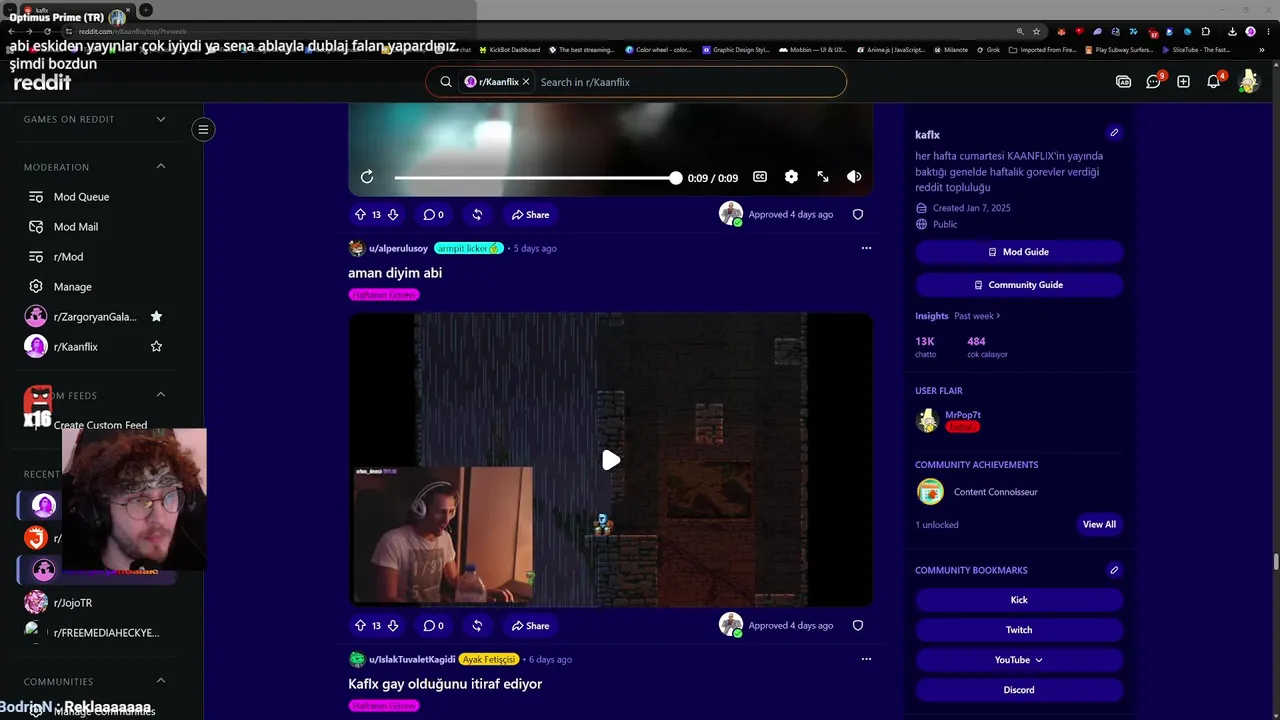
Task: Seek on the video progress bar
Action: [536, 178]
